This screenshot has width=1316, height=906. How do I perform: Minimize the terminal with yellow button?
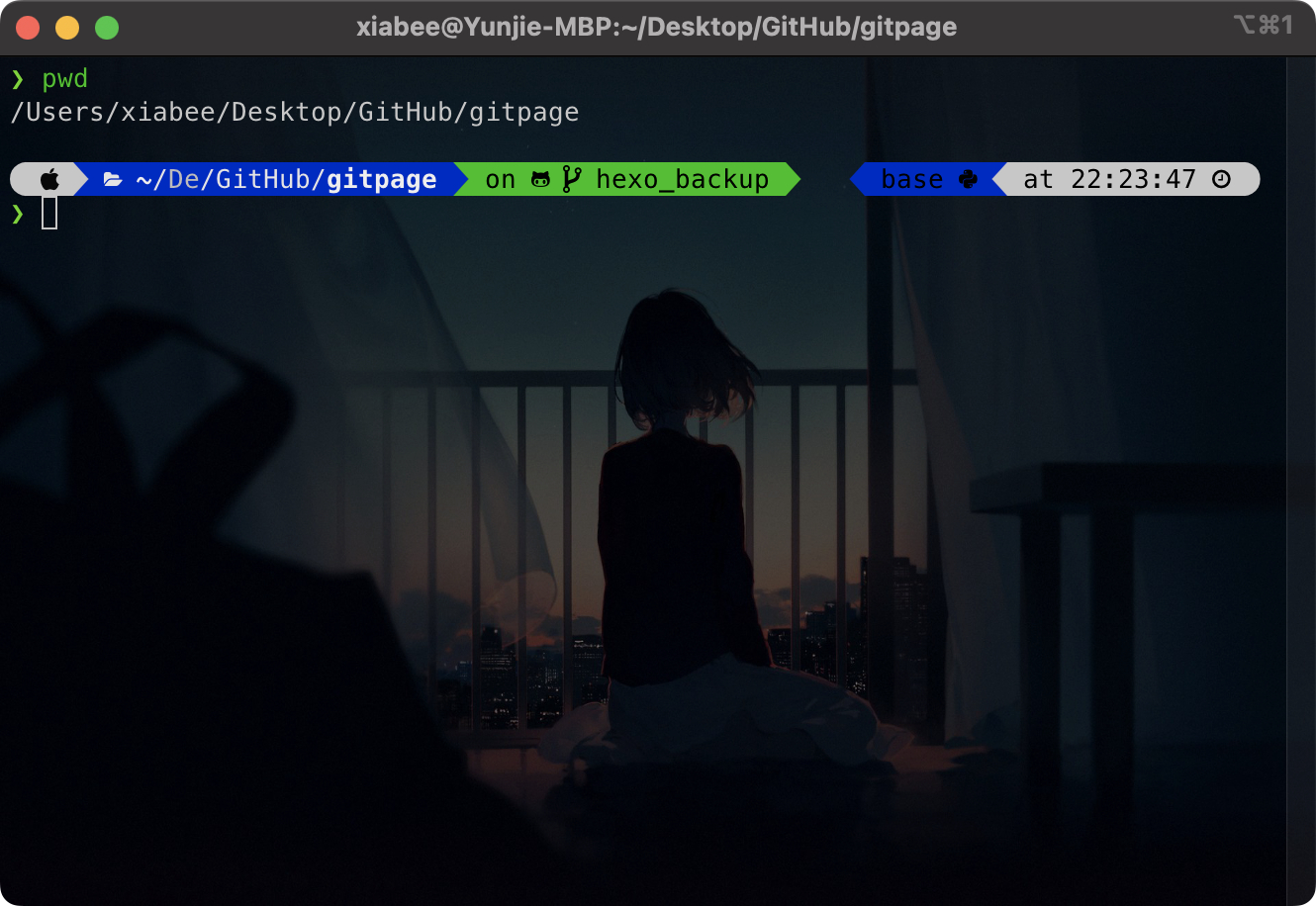[67, 28]
